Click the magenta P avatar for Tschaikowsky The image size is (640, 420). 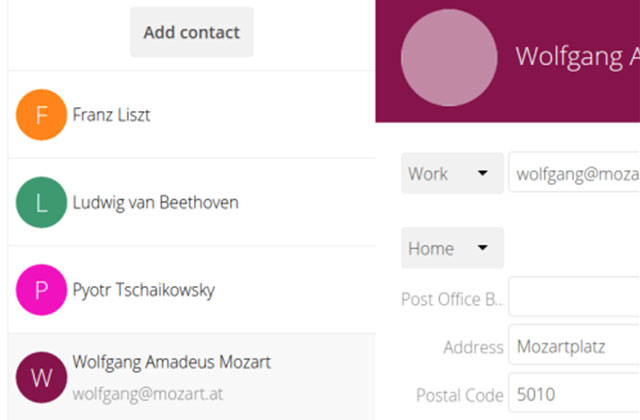point(41,291)
